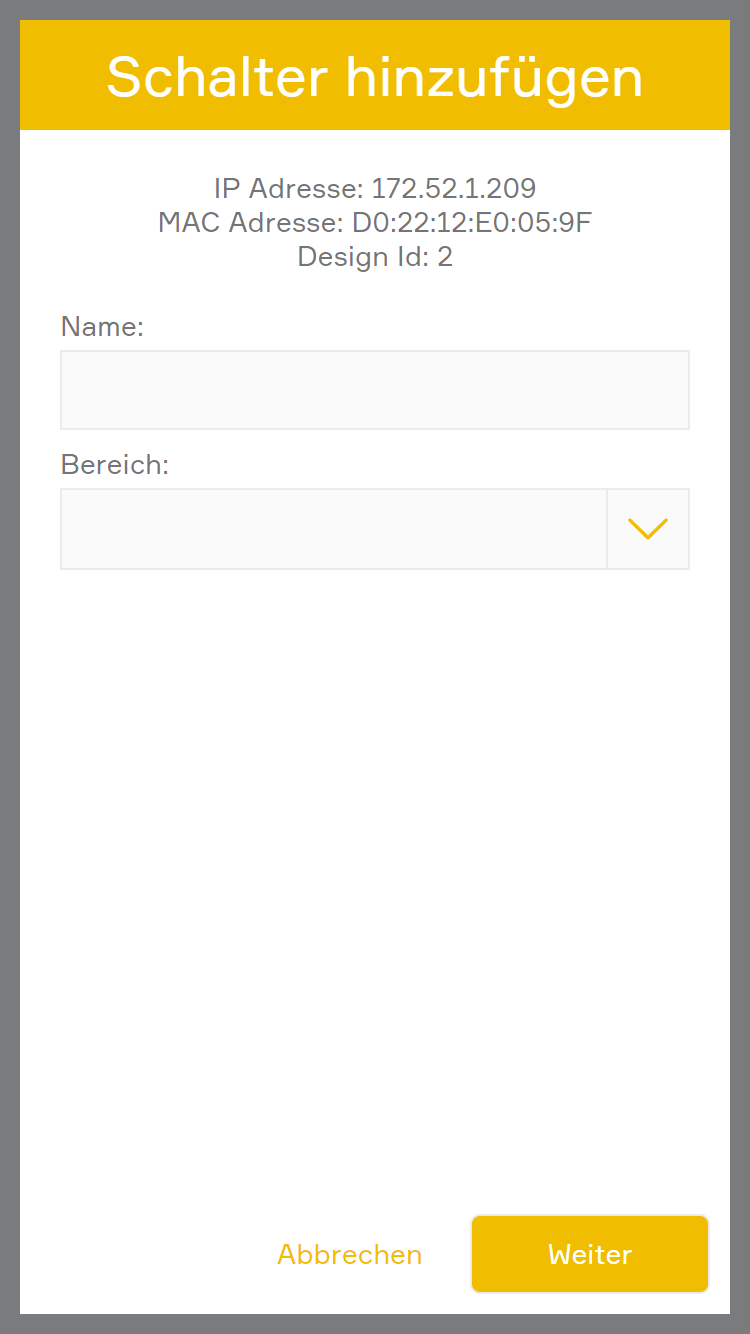Click the "Bereich:" field label
The height and width of the screenshot is (1334, 750).
[x=114, y=465]
